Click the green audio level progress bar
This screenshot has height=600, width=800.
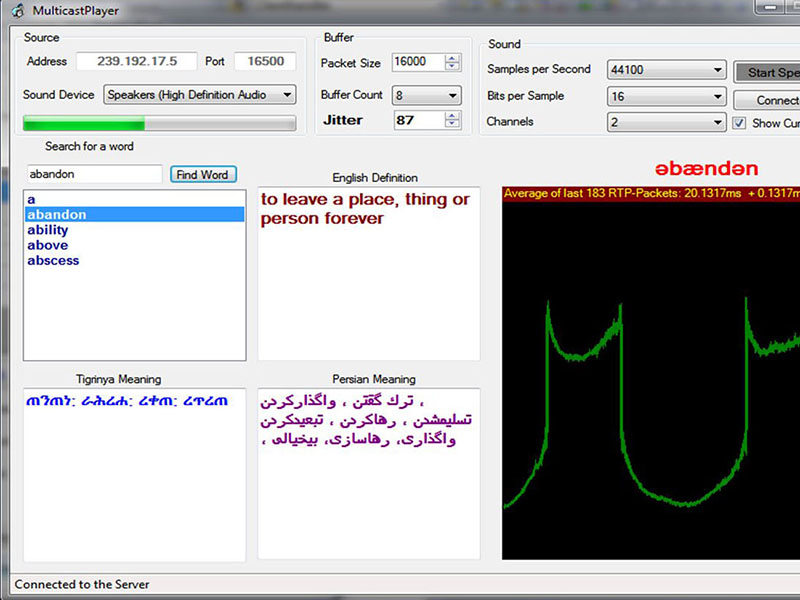click(x=160, y=124)
